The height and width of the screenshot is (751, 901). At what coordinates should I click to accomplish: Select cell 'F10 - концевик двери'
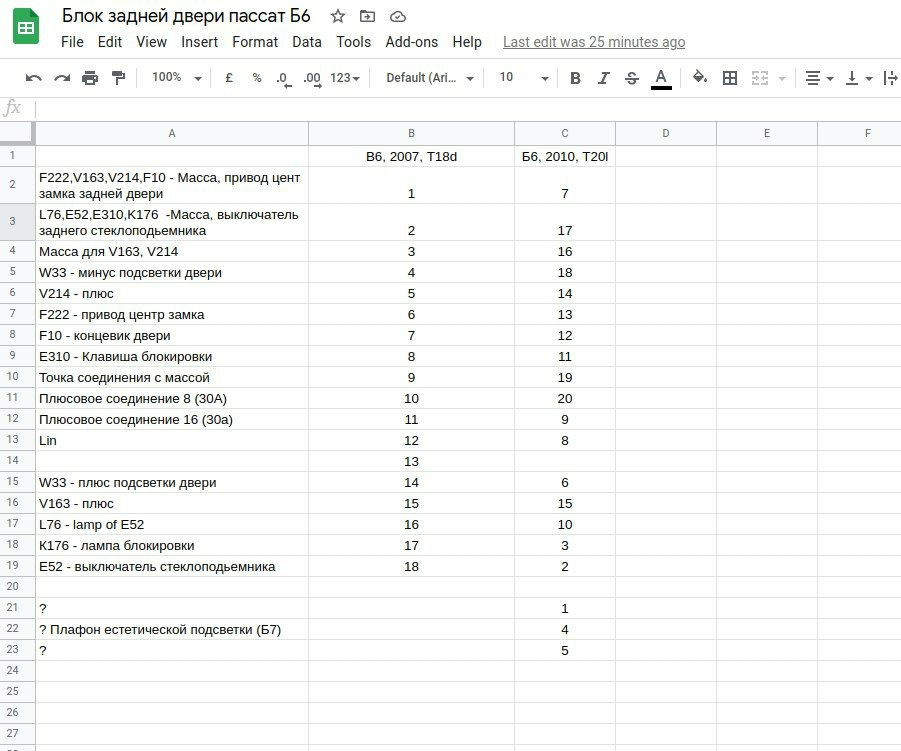pos(172,335)
